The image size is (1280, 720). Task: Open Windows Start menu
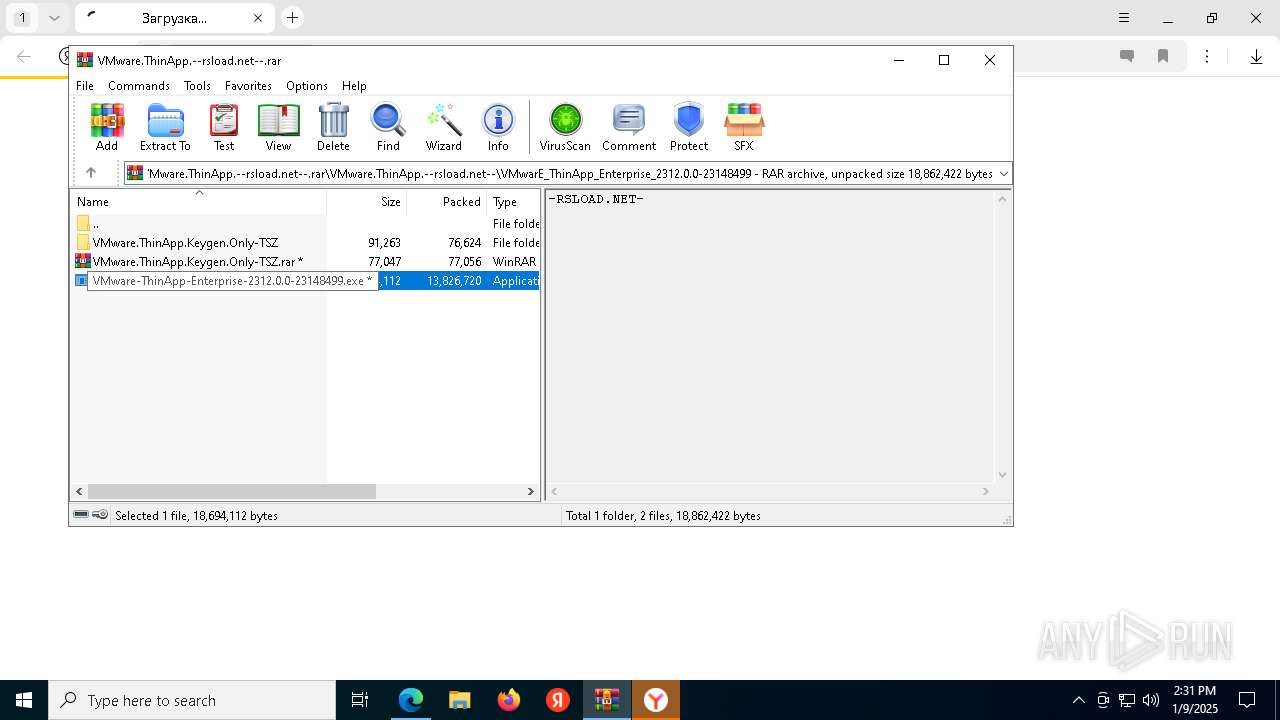[24, 700]
